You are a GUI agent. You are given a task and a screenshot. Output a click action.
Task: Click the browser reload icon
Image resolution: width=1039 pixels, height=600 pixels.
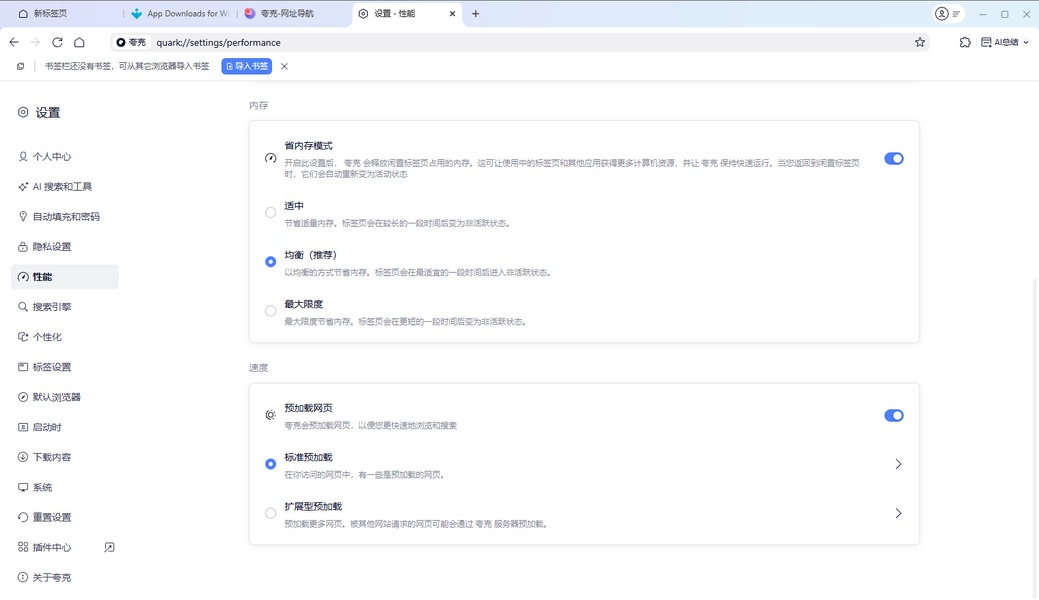pos(57,42)
